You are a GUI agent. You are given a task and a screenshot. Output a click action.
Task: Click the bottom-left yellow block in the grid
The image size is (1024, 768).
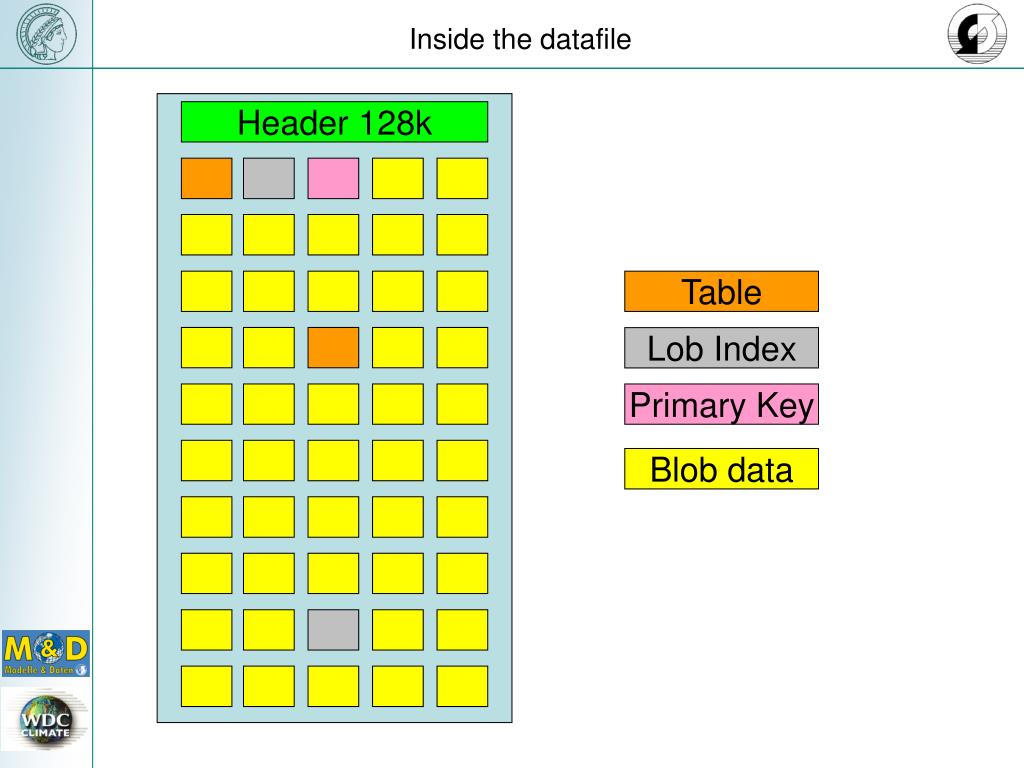206,686
